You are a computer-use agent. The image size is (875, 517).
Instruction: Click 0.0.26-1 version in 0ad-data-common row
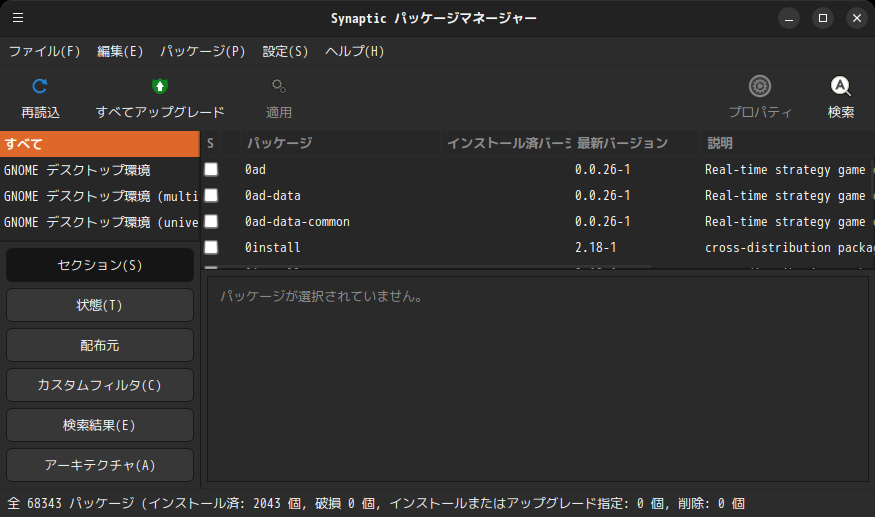point(603,222)
